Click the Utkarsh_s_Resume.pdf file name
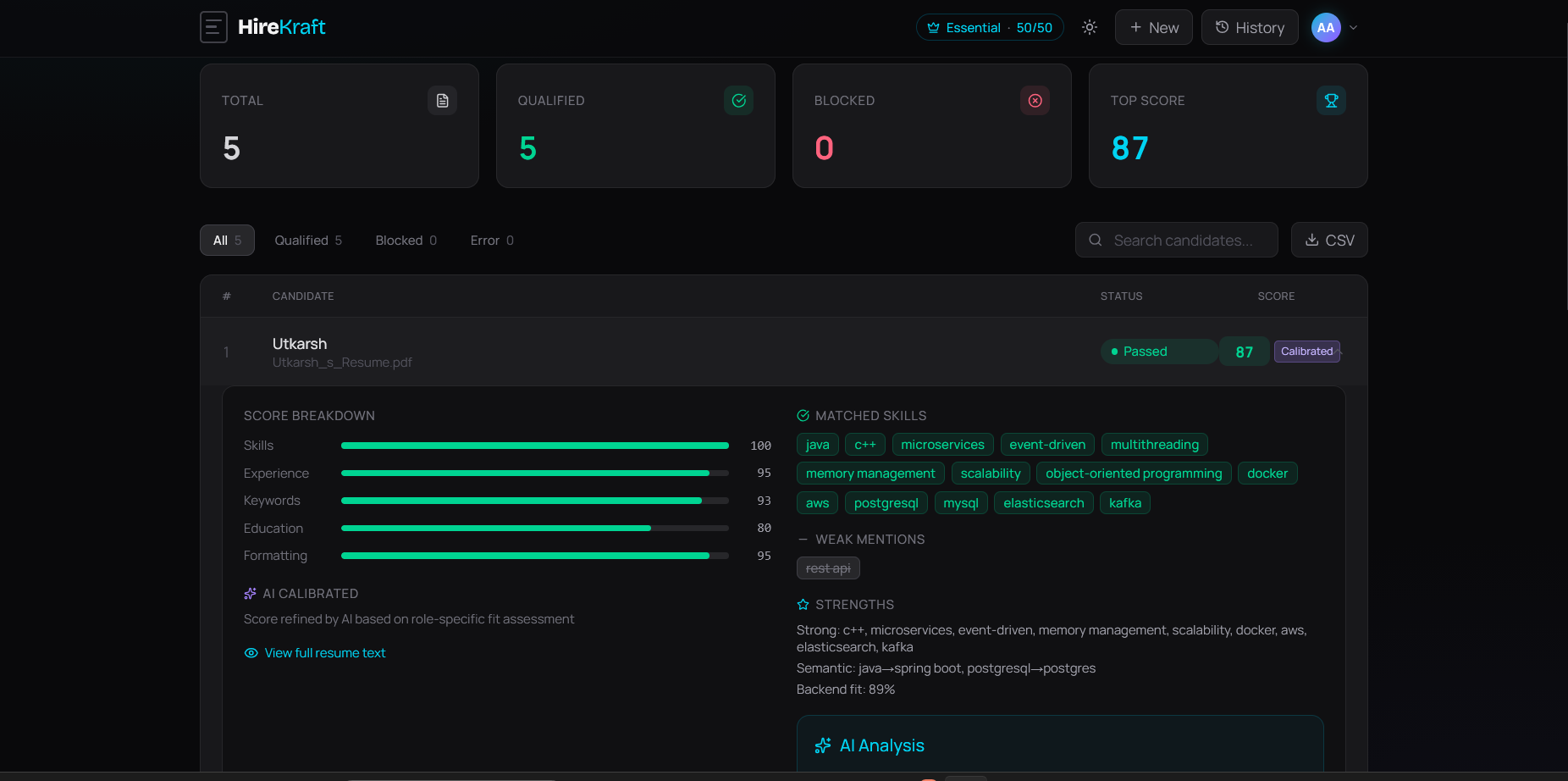 point(342,363)
